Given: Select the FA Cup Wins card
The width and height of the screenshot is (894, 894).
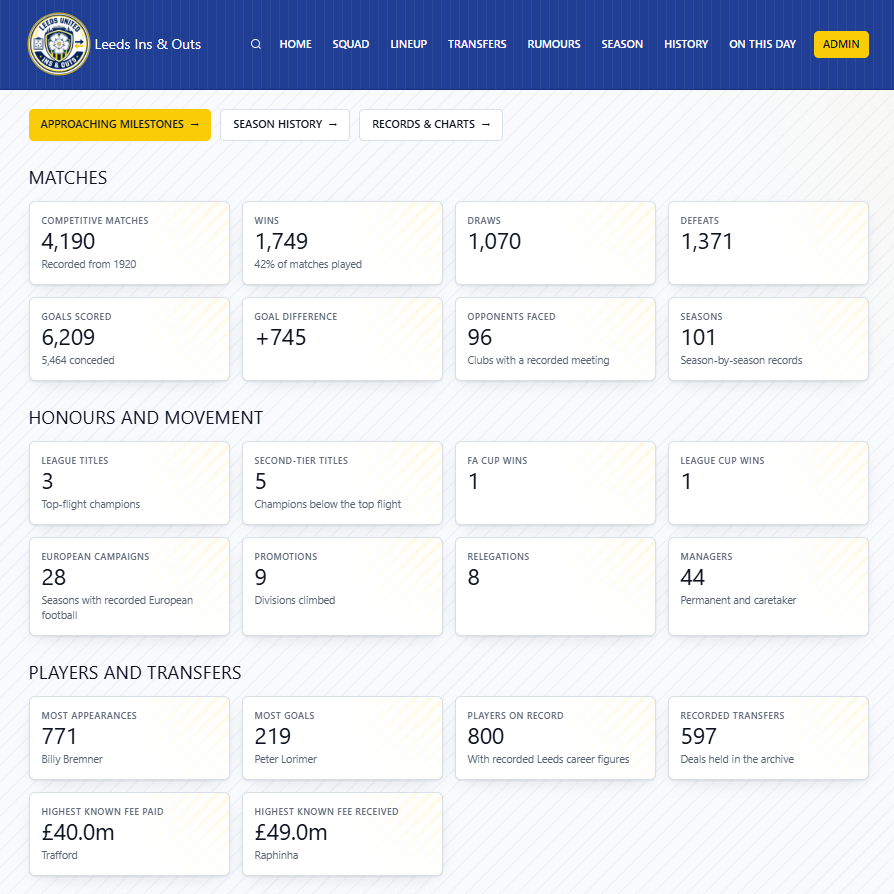Looking at the screenshot, I should (555, 483).
